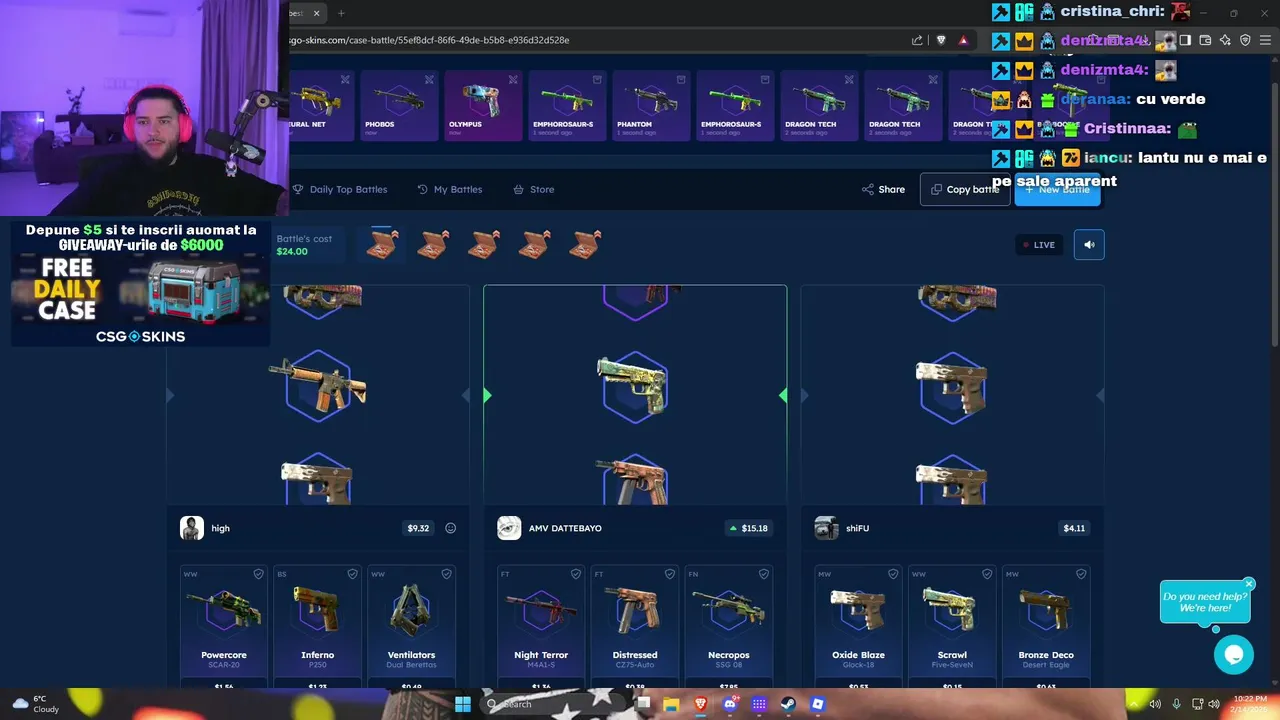Open player high's avatar

point(192,528)
